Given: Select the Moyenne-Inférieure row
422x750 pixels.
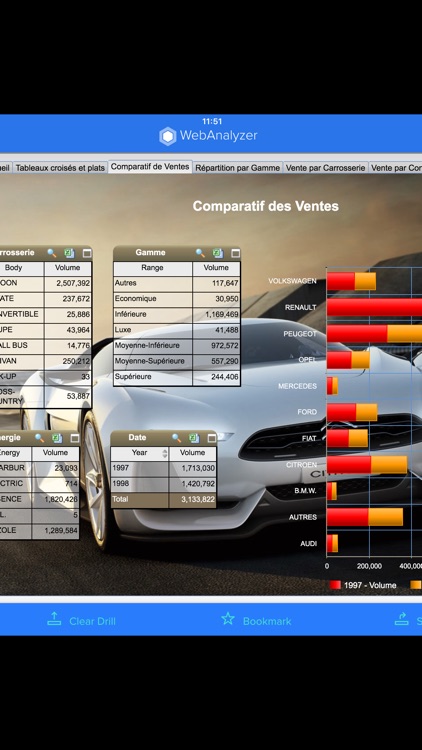Looking at the screenshot, I should coord(177,346).
